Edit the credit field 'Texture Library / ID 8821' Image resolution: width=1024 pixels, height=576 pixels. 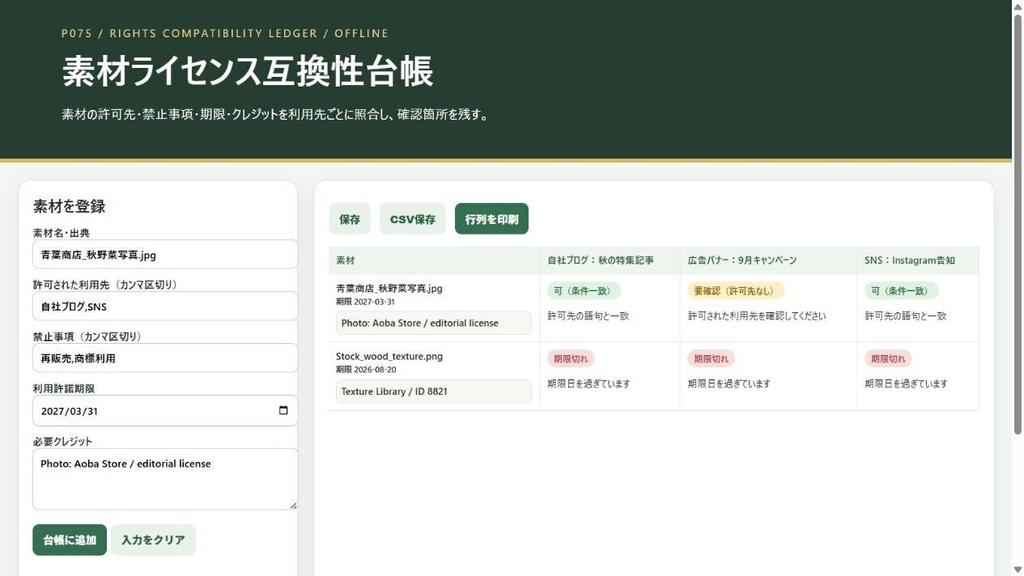(x=434, y=391)
